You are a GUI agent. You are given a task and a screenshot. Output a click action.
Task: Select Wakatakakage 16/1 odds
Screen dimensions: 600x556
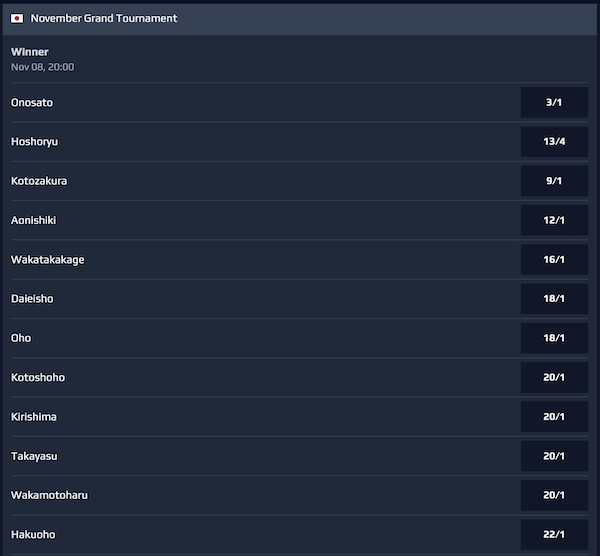(x=554, y=260)
